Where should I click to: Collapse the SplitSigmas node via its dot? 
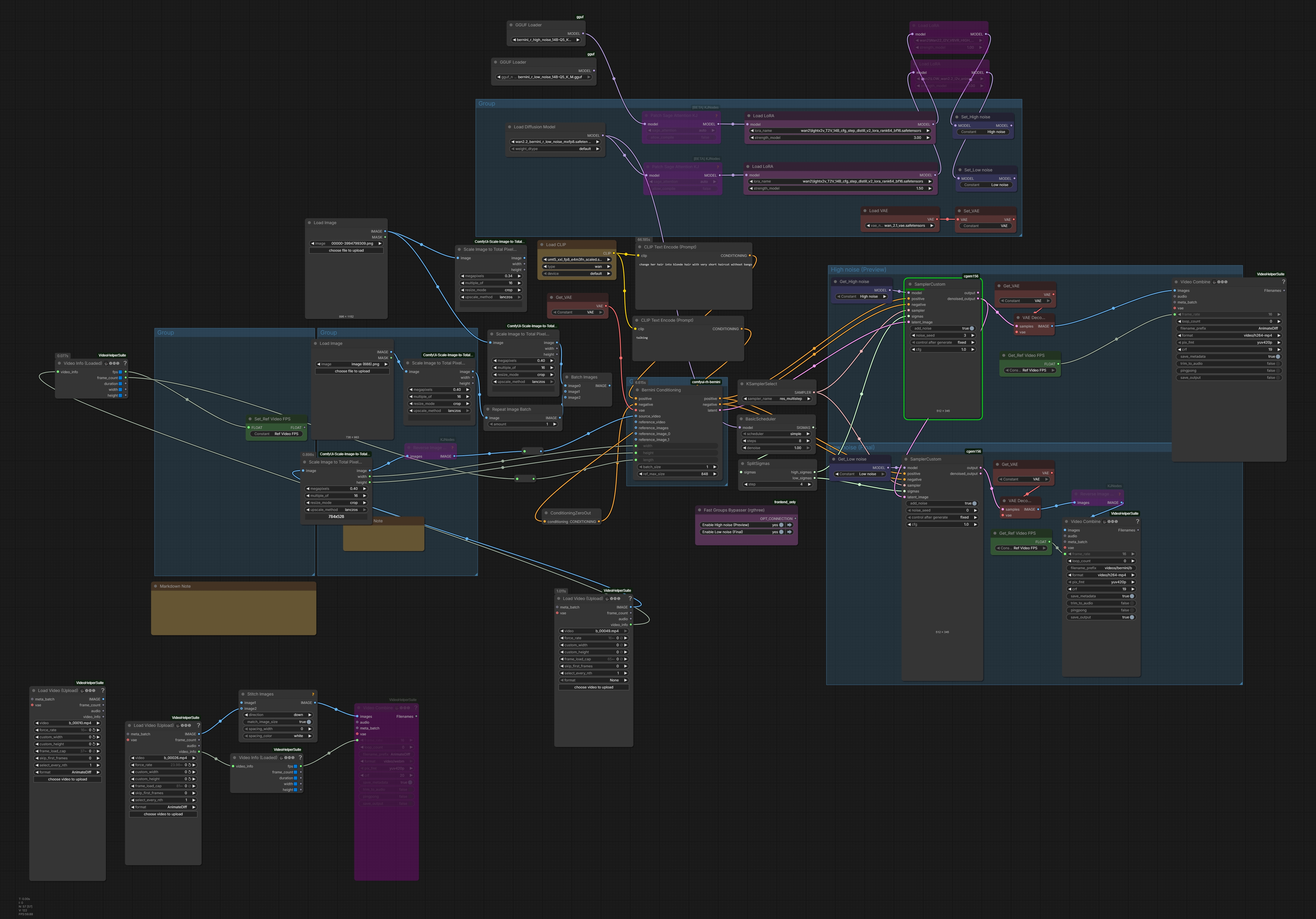click(742, 464)
